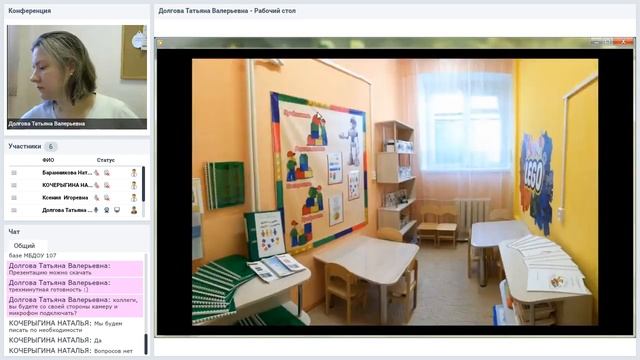Select participant name Баранникова Нат...
The image size is (640, 360).
(67, 173)
